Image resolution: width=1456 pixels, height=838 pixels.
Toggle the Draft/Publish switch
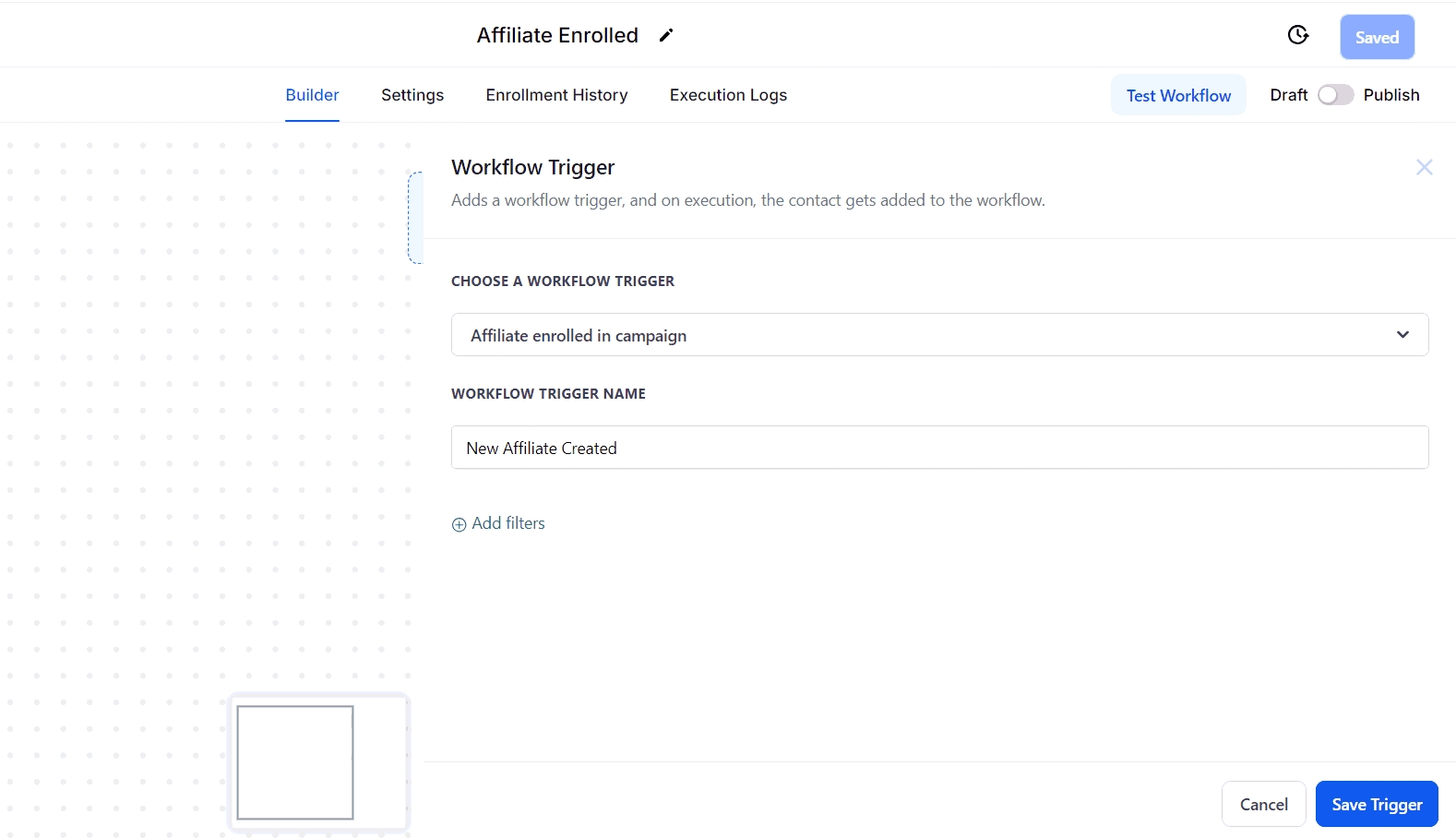[x=1335, y=95]
